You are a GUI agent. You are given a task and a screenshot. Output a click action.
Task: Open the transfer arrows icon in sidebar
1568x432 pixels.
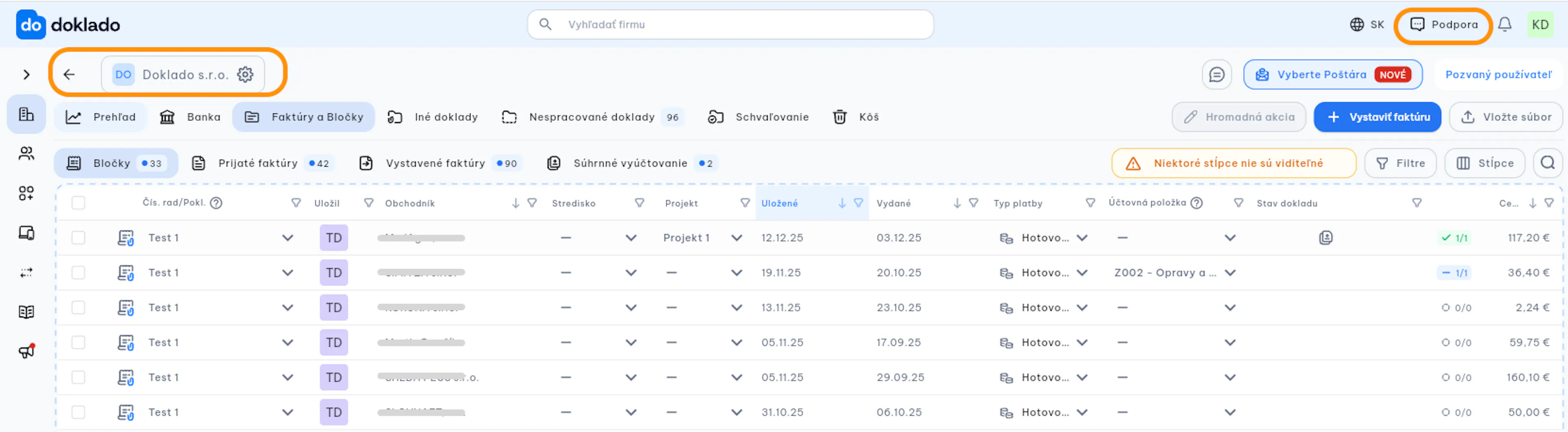(x=26, y=273)
